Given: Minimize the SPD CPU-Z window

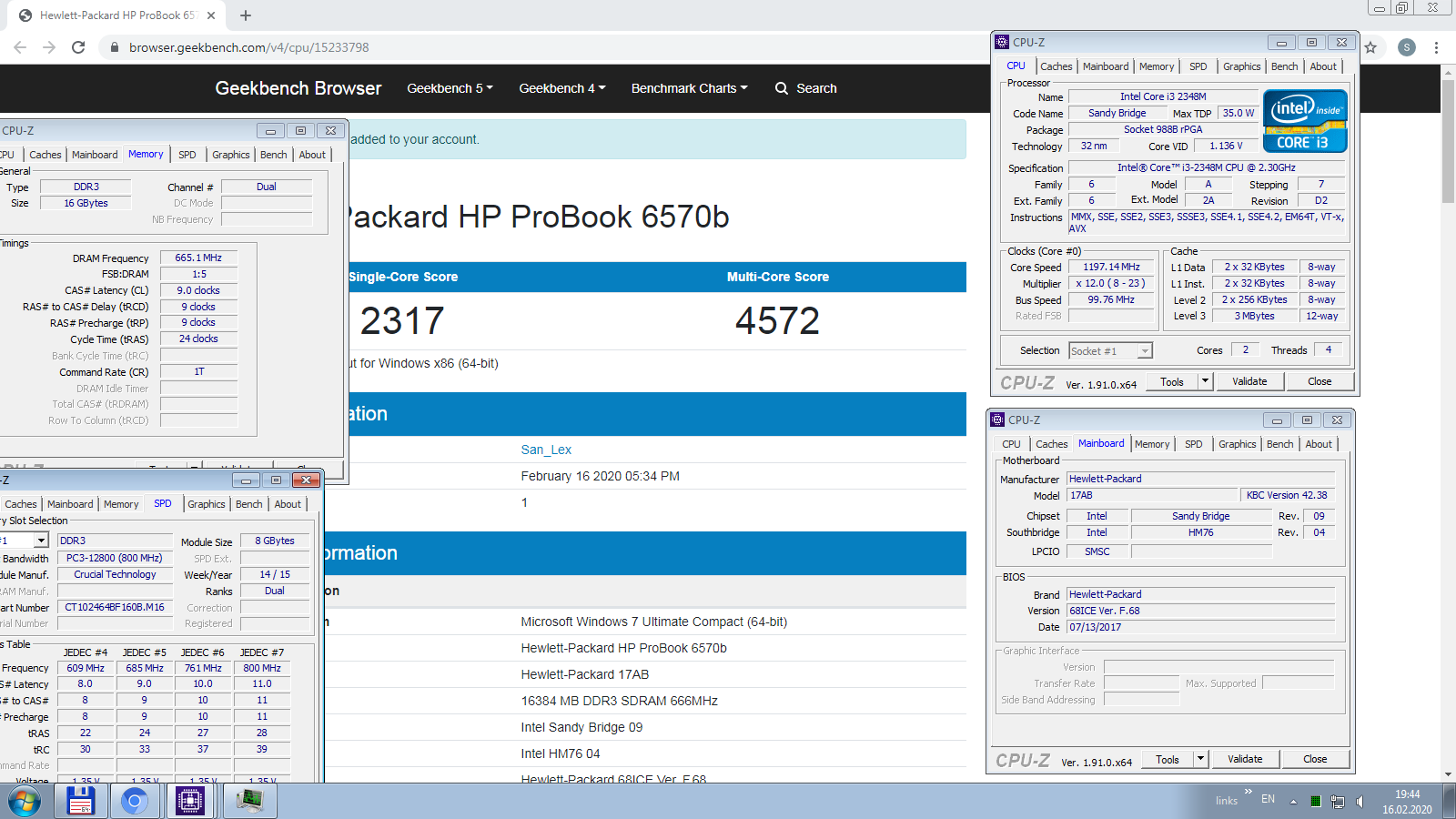Looking at the screenshot, I should (246, 480).
